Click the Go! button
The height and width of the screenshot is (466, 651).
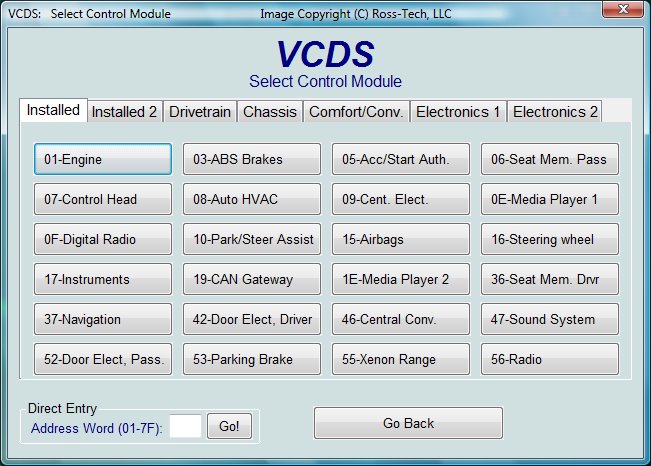coord(229,426)
